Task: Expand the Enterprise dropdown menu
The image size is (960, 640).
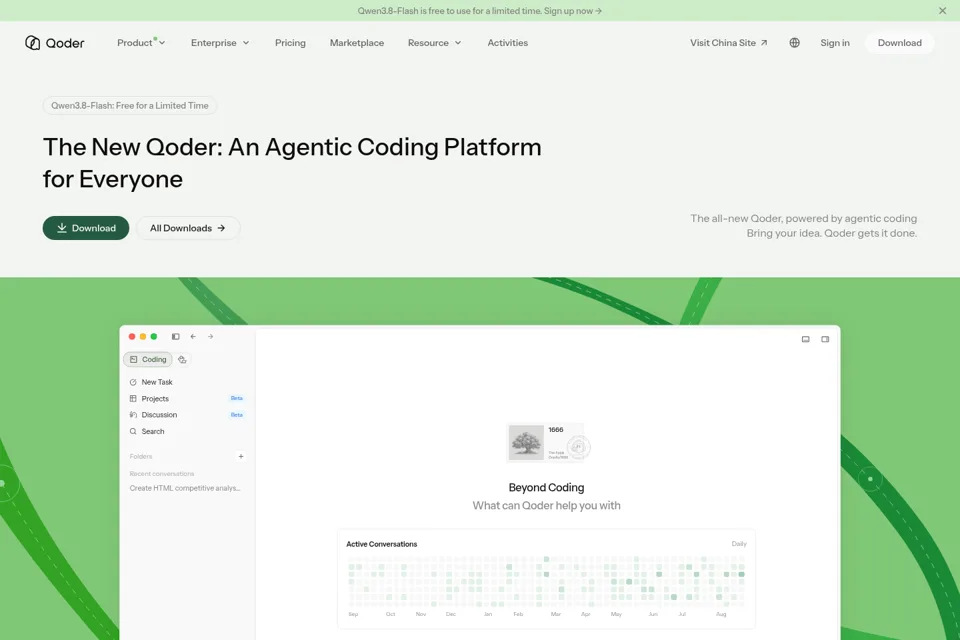Action: 220,43
